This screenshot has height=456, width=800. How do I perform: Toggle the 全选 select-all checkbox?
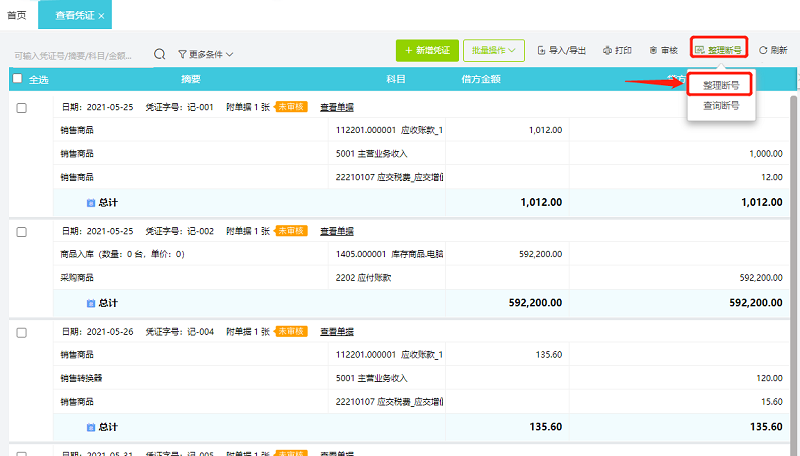(x=17, y=79)
